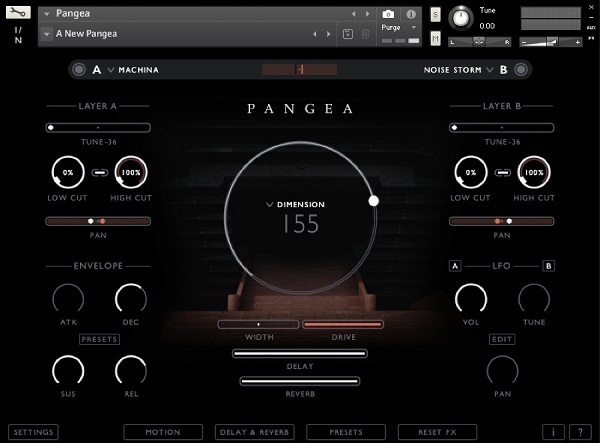Click the wrench instrument edit icon

pyautogui.click(x=18, y=13)
